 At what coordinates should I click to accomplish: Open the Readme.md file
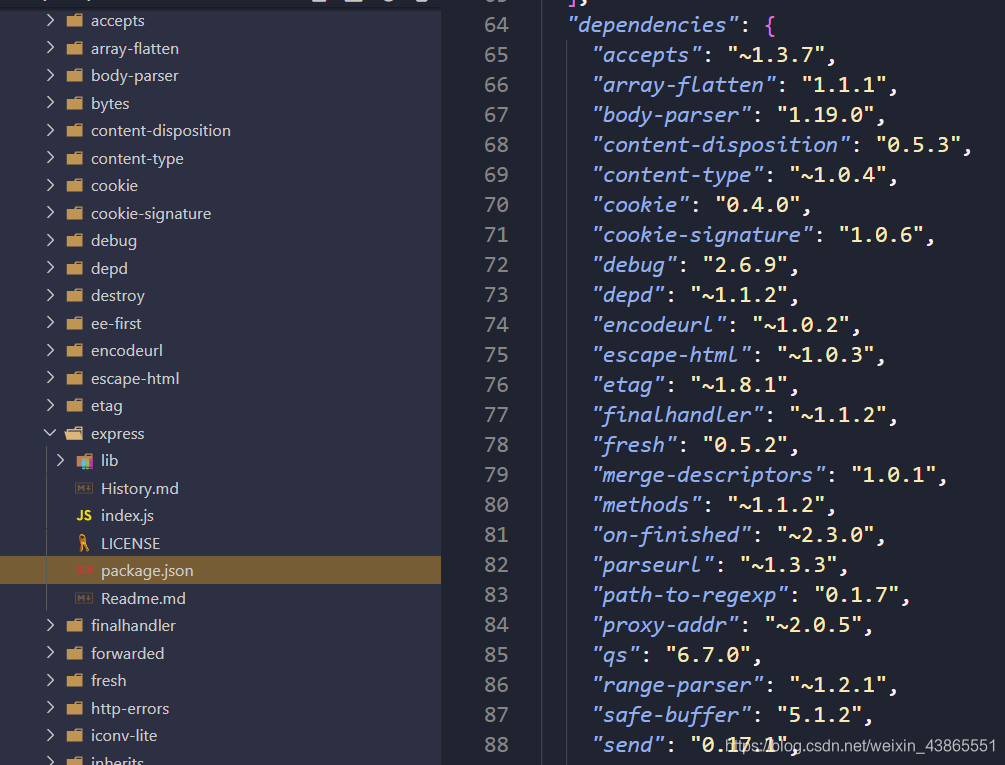[144, 598]
